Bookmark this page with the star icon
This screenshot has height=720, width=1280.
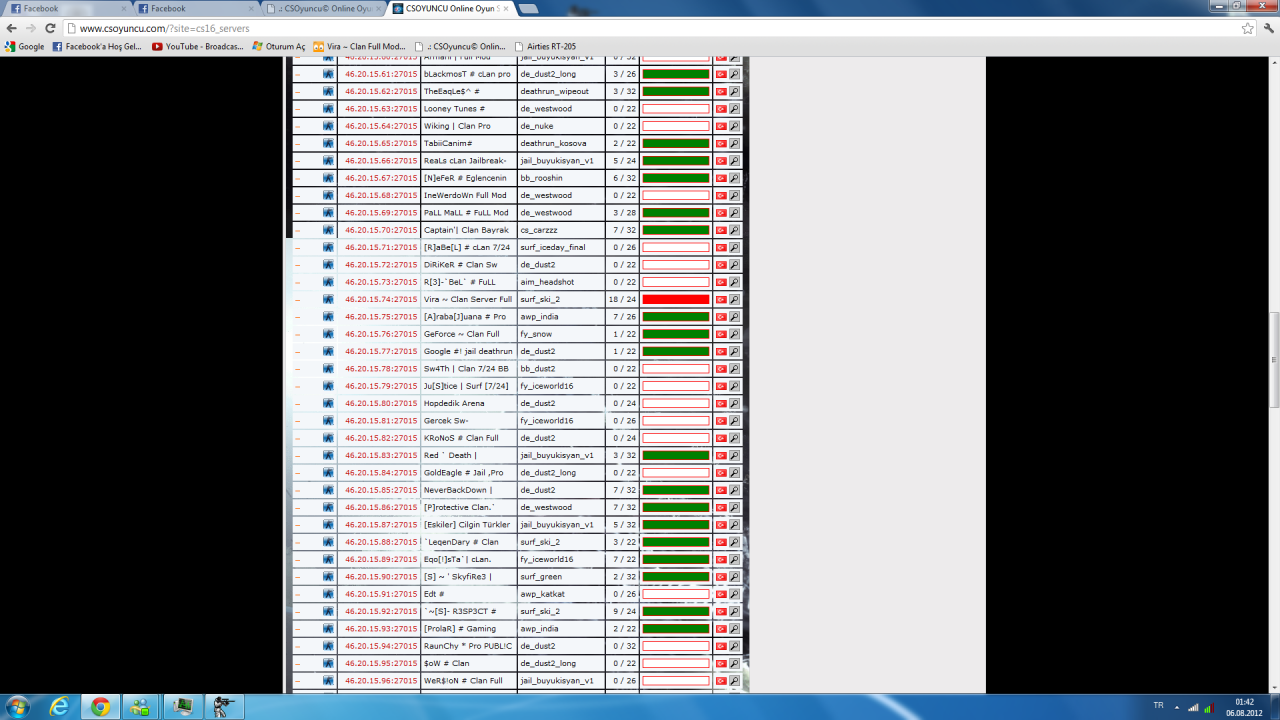tap(1247, 28)
